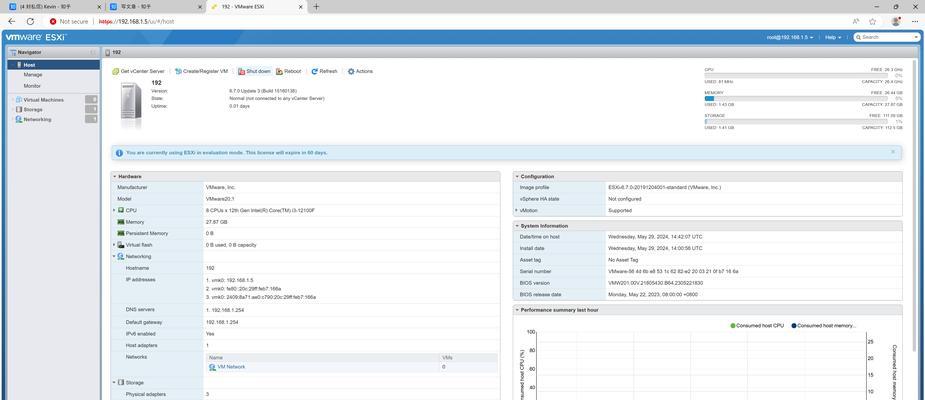Click the browser reload icon
The width and height of the screenshot is (925, 400).
[30, 21]
